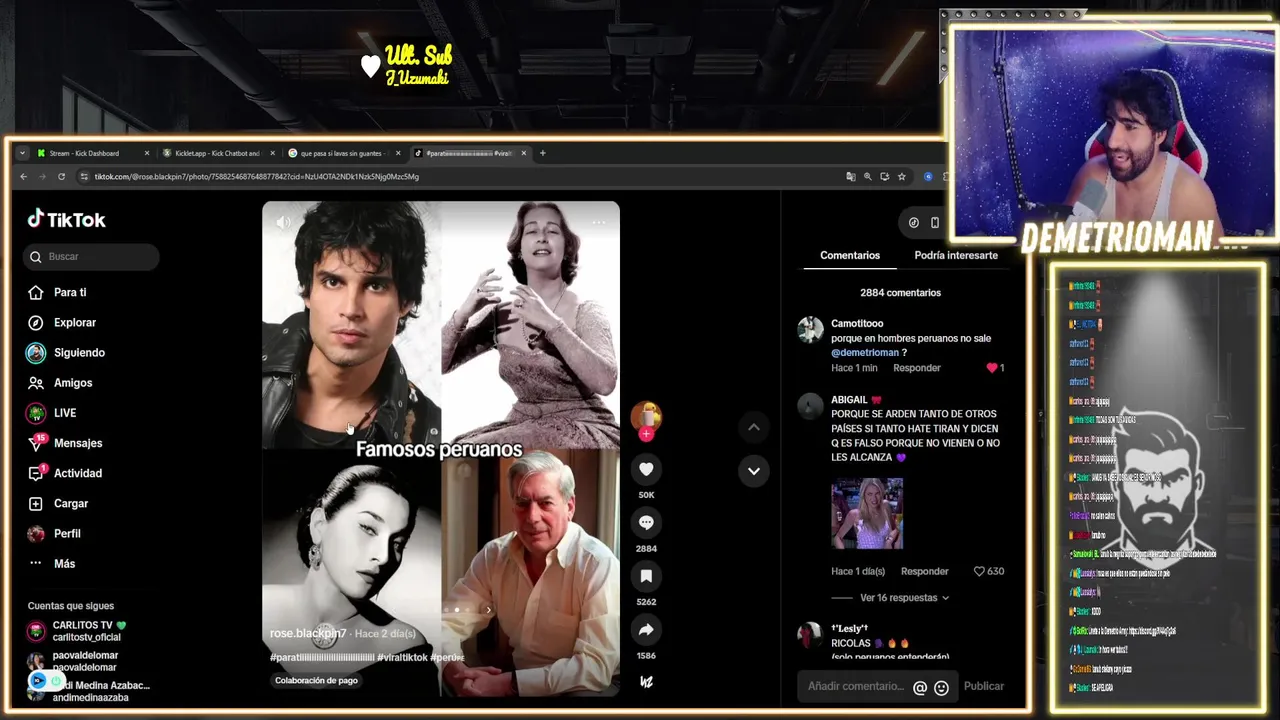Click the phone icon above comments
This screenshot has height=720, width=1280.
tap(935, 223)
